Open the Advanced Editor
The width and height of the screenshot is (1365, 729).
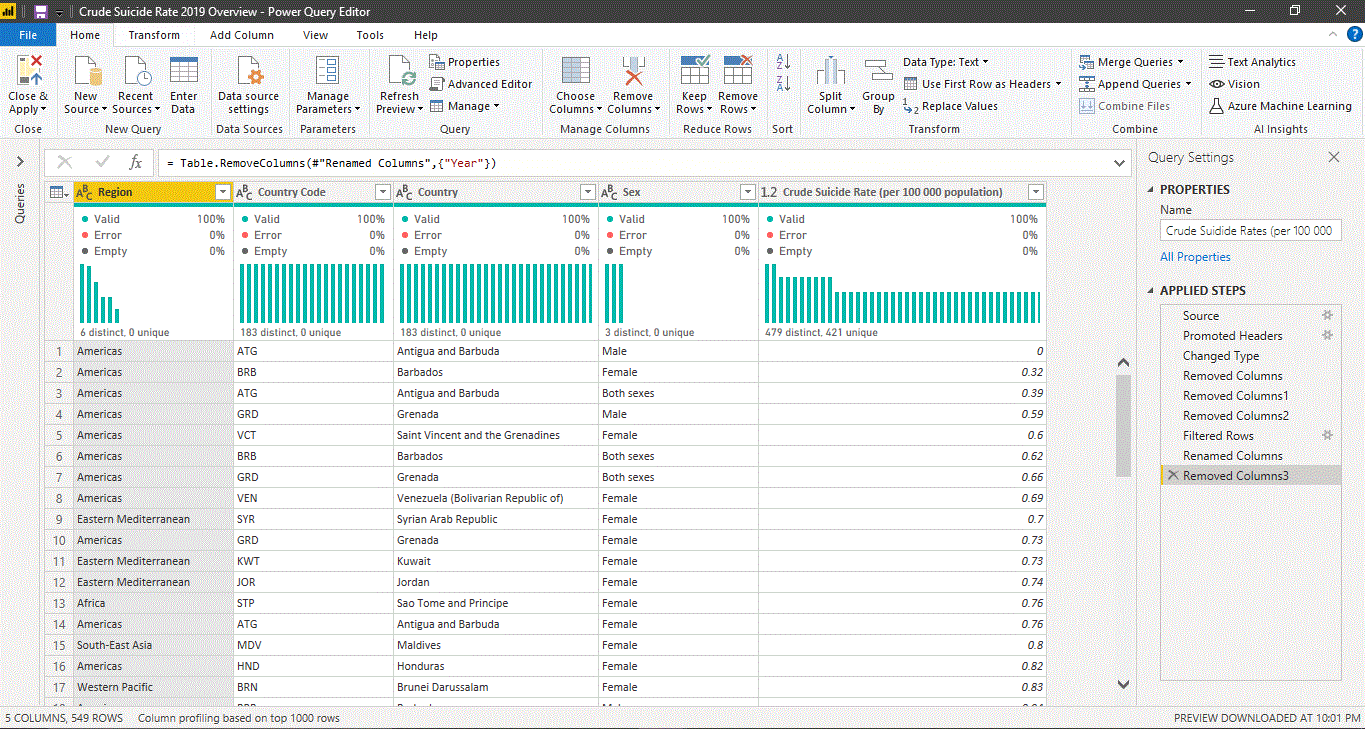(x=481, y=84)
